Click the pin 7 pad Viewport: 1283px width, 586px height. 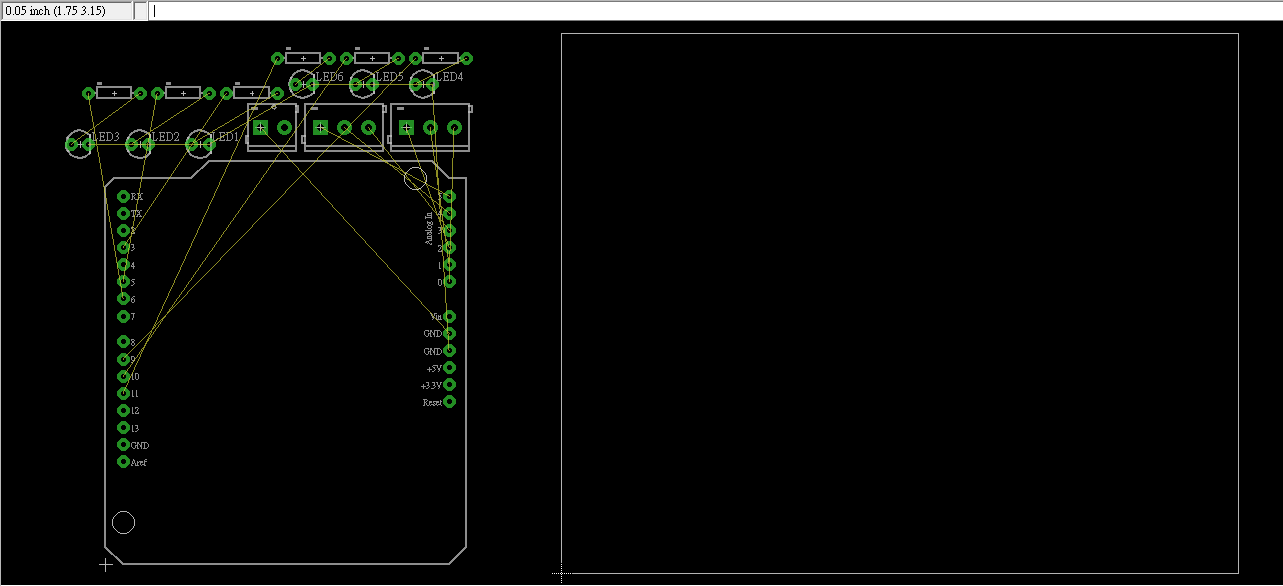(124, 316)
